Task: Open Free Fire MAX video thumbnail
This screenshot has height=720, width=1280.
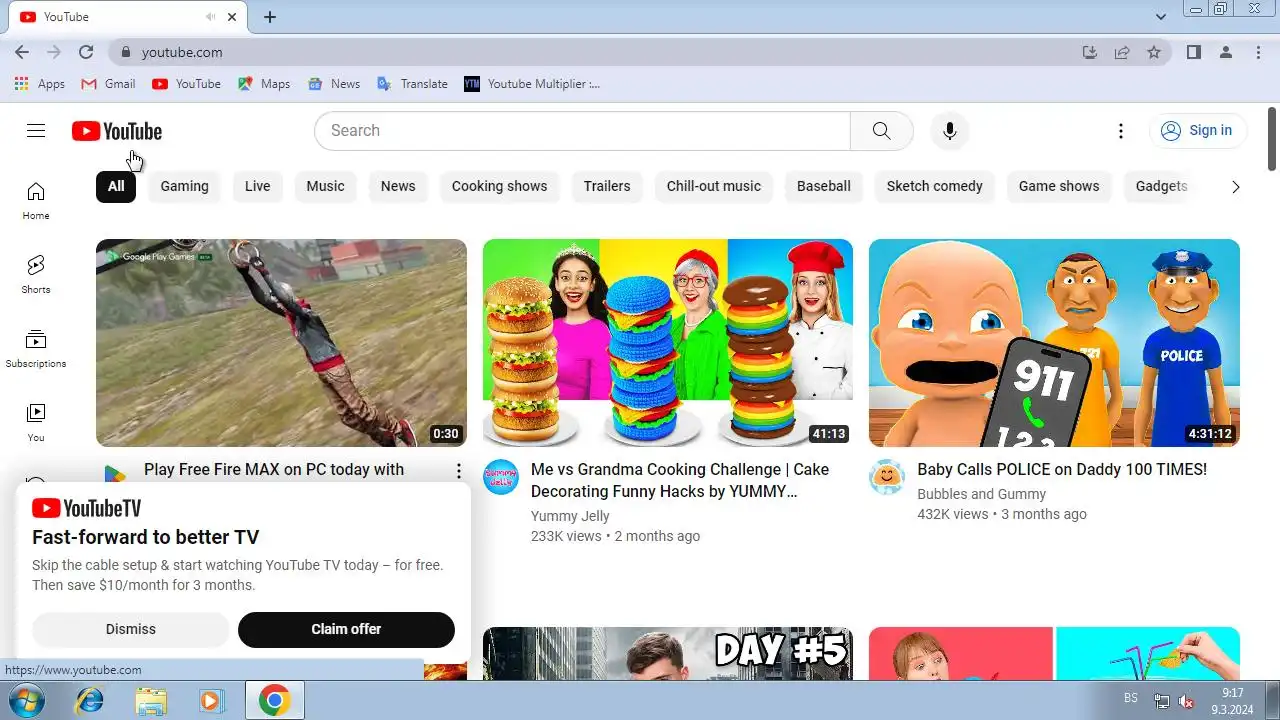Action: point(281,343)
